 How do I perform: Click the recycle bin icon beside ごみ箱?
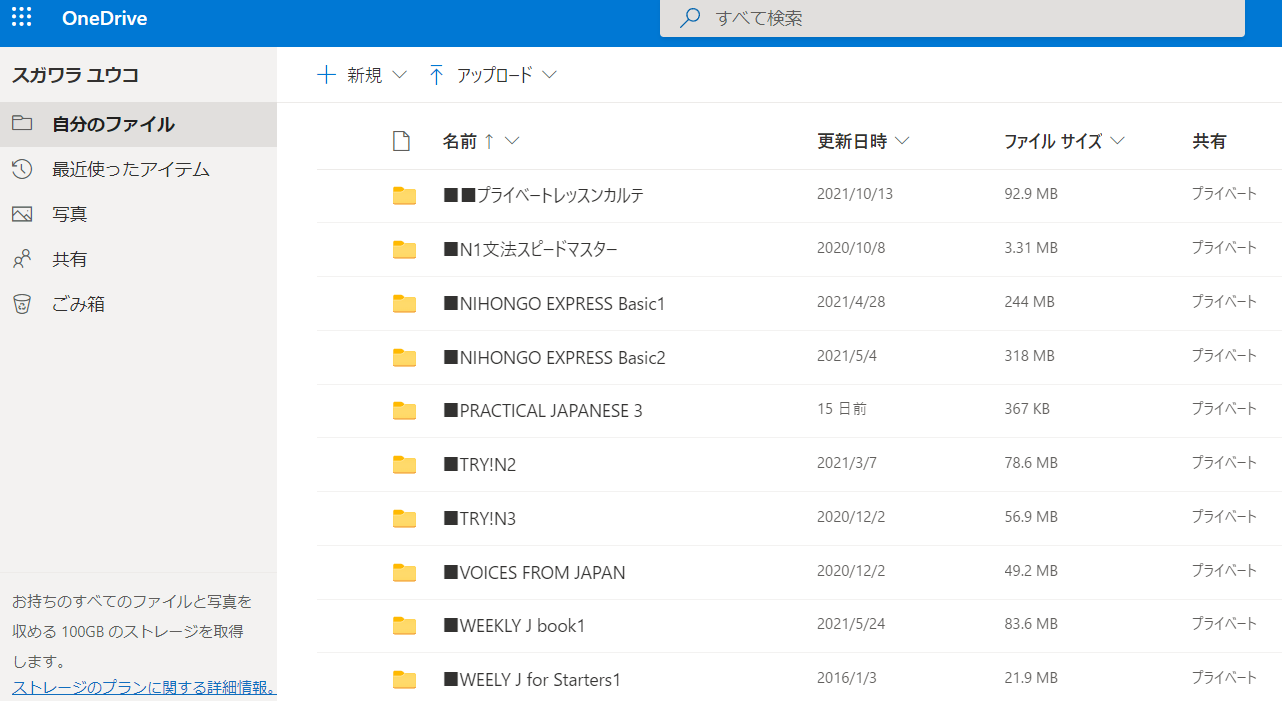click(x=22, y=304)
